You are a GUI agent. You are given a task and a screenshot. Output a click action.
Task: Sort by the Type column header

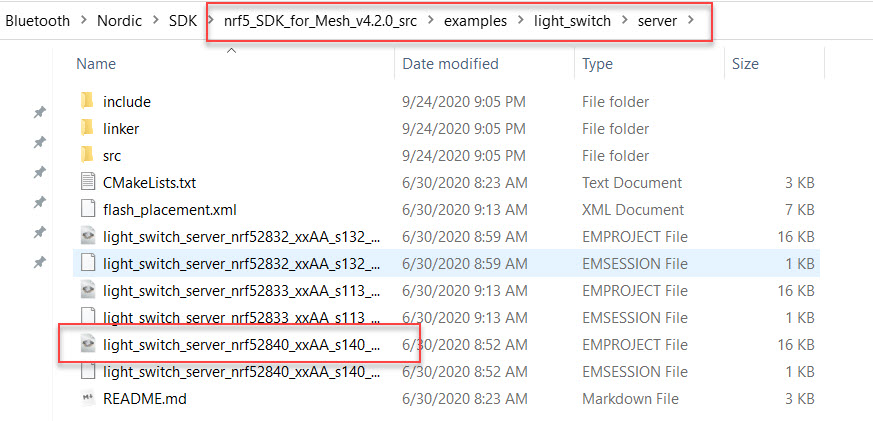tap(597, 64)
